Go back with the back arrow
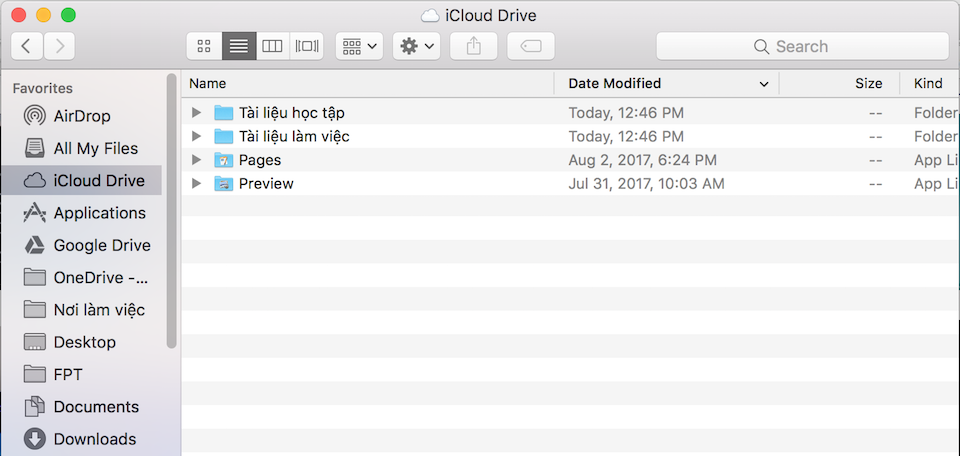The width and height of the screenshot is (960, 456). (26, 46)
